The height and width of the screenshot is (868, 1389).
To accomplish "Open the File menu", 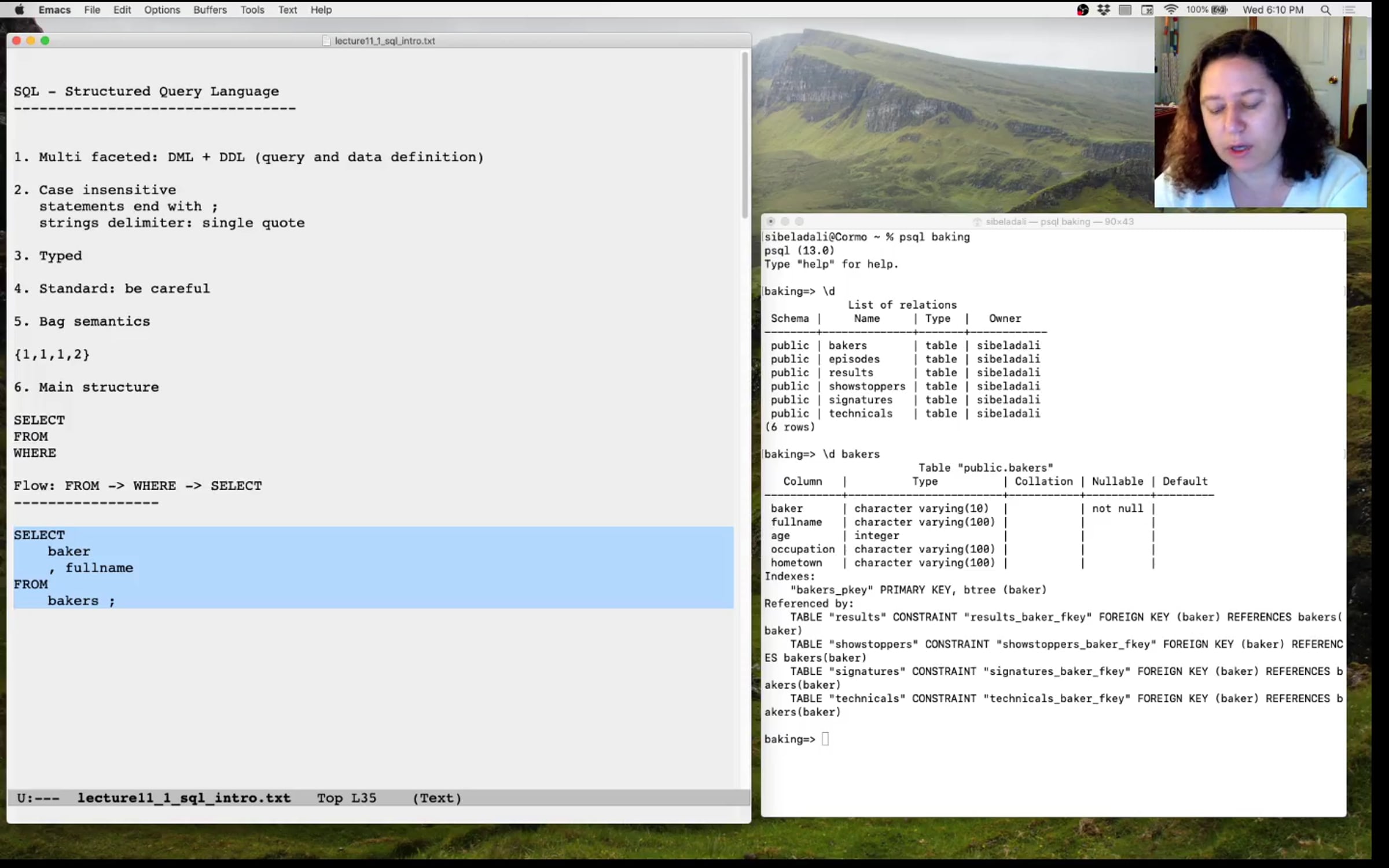I will point(92,10).
